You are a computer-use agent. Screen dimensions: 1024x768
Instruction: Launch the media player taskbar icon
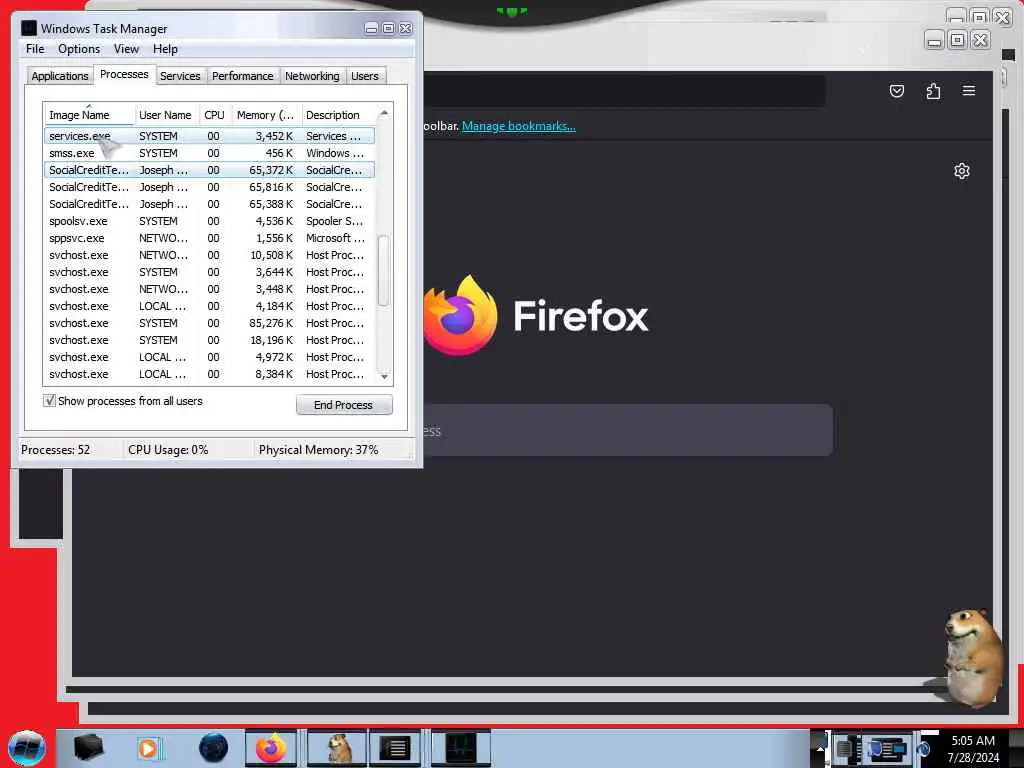pyautogui.click(x=148, y=748)
